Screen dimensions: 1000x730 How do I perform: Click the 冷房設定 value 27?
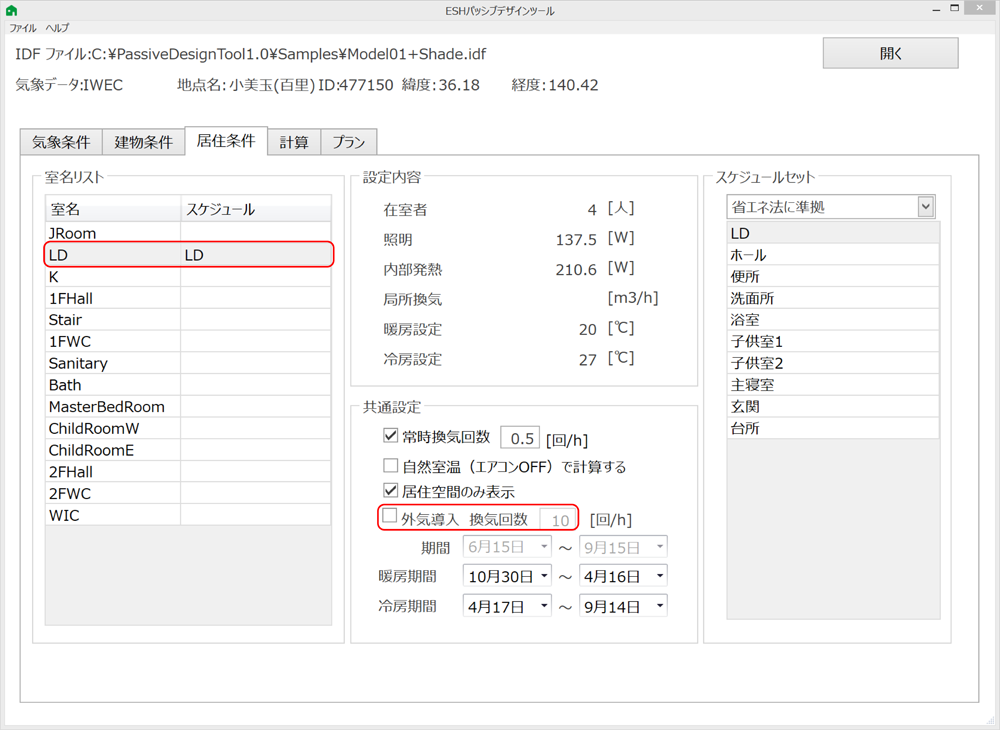pos(587,360)
